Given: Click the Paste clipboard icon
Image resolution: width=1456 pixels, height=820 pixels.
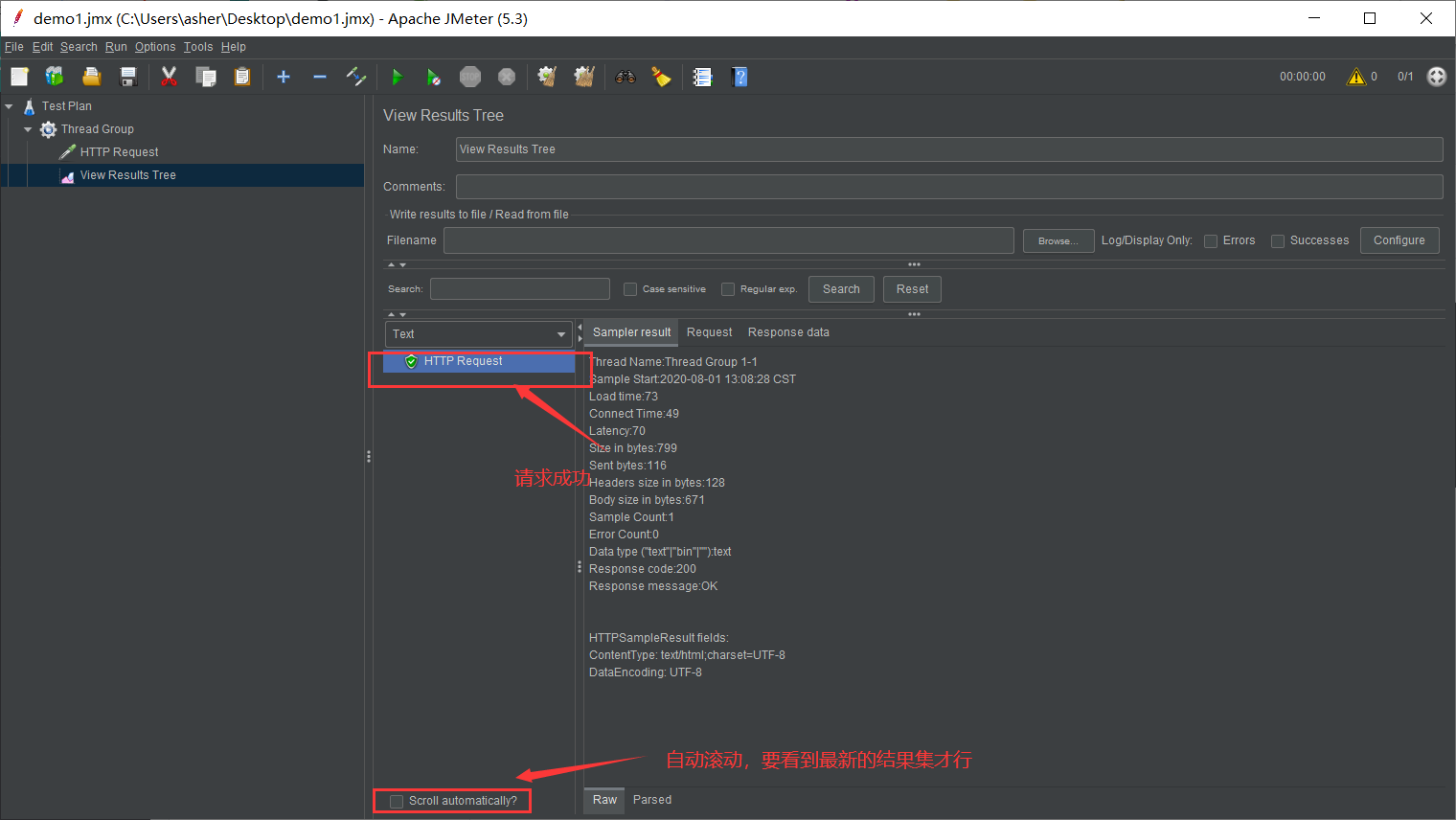Looking at the screenshot, I should (x=242, y=77).
